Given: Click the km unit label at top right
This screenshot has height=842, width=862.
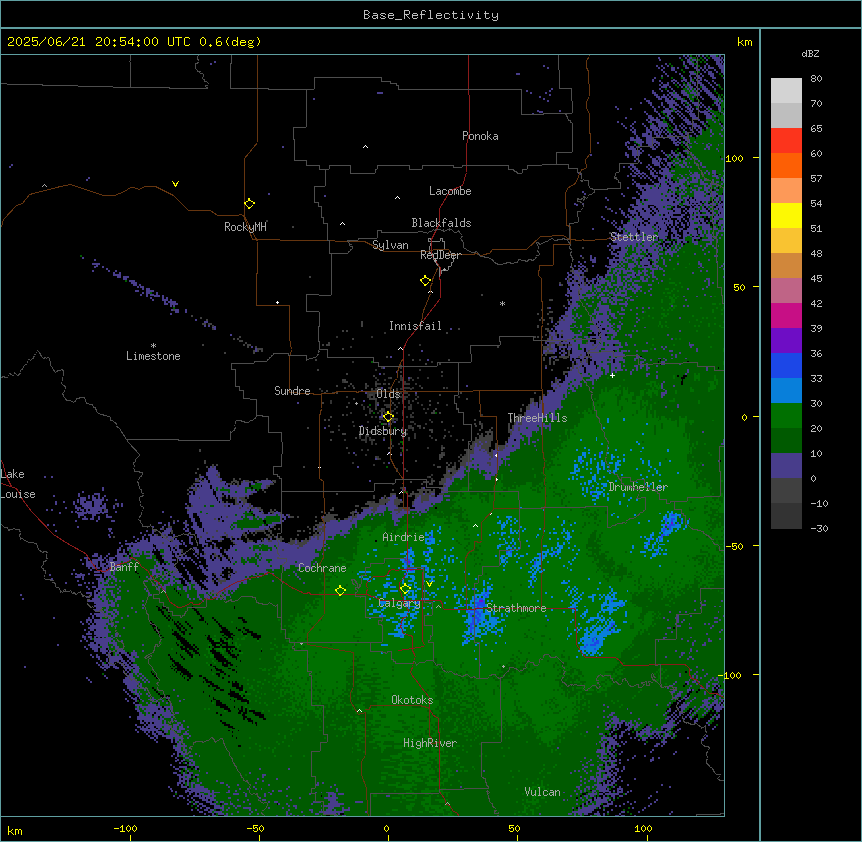Looking at the screenshot, I should pos(744,42).
